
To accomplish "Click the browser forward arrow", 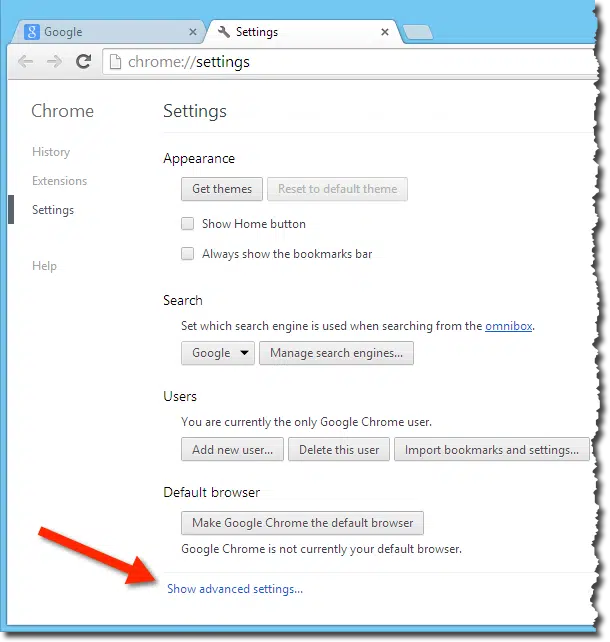I will pyautogui.click(x=54, y=62).
